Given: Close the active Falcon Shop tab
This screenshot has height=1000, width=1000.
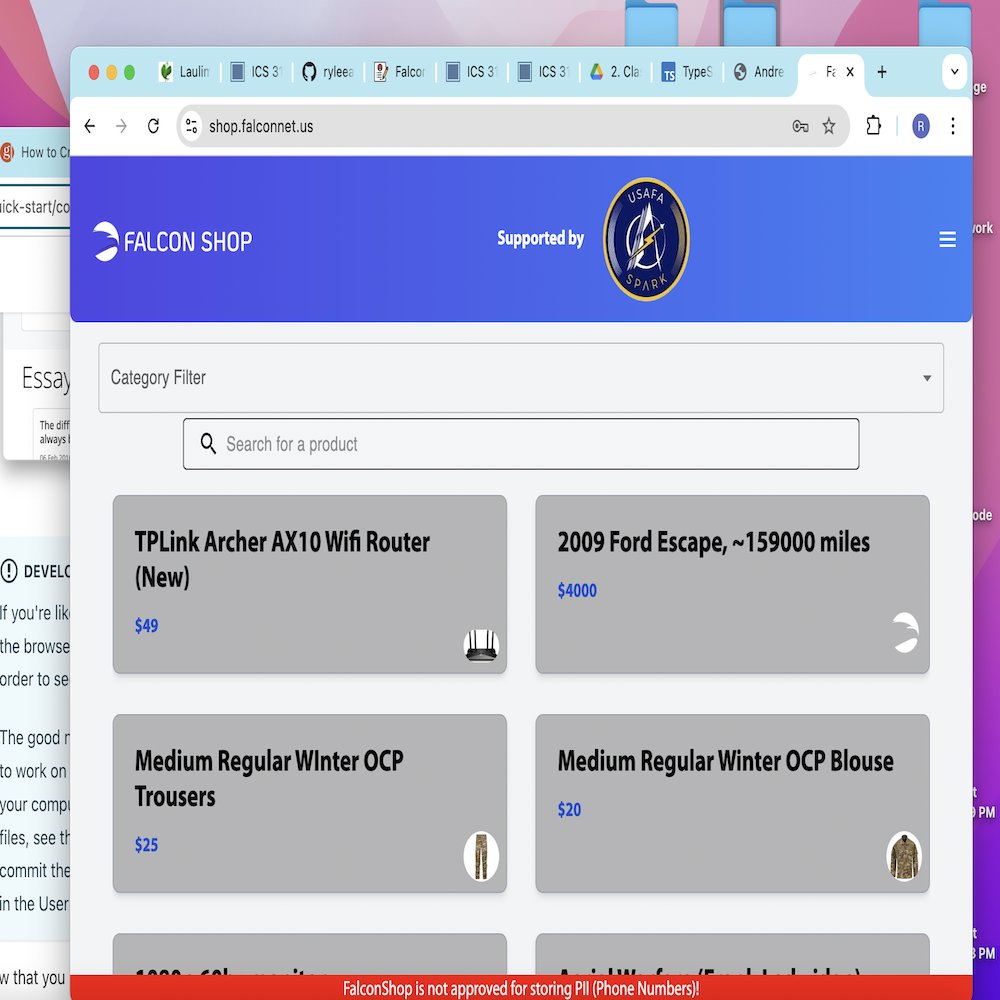Looking at the screenshot, I should point(849,72).
